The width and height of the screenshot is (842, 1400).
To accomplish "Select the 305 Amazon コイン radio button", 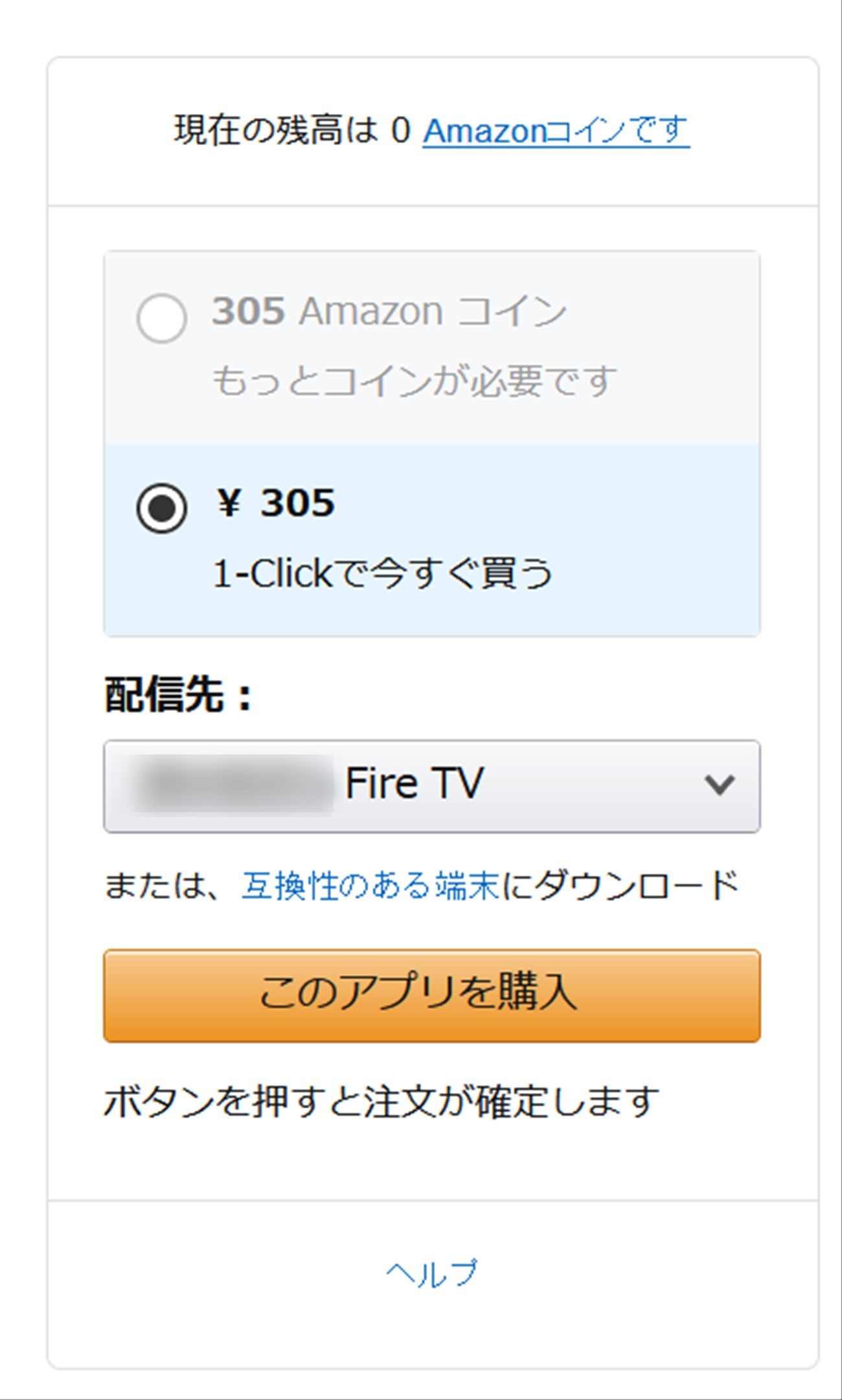I will [162, 317].
